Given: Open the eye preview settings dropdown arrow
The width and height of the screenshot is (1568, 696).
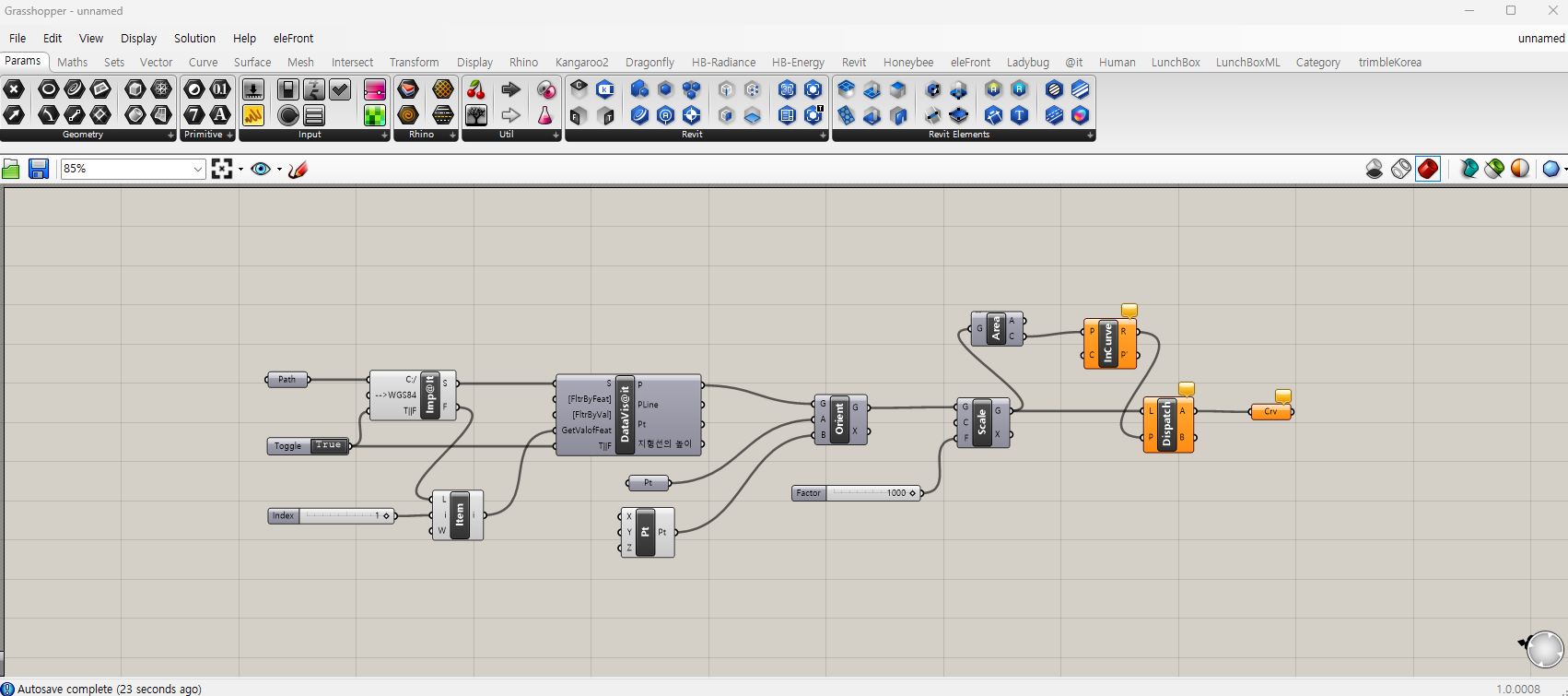Looking at the screenshot, I should pos(279,169).
